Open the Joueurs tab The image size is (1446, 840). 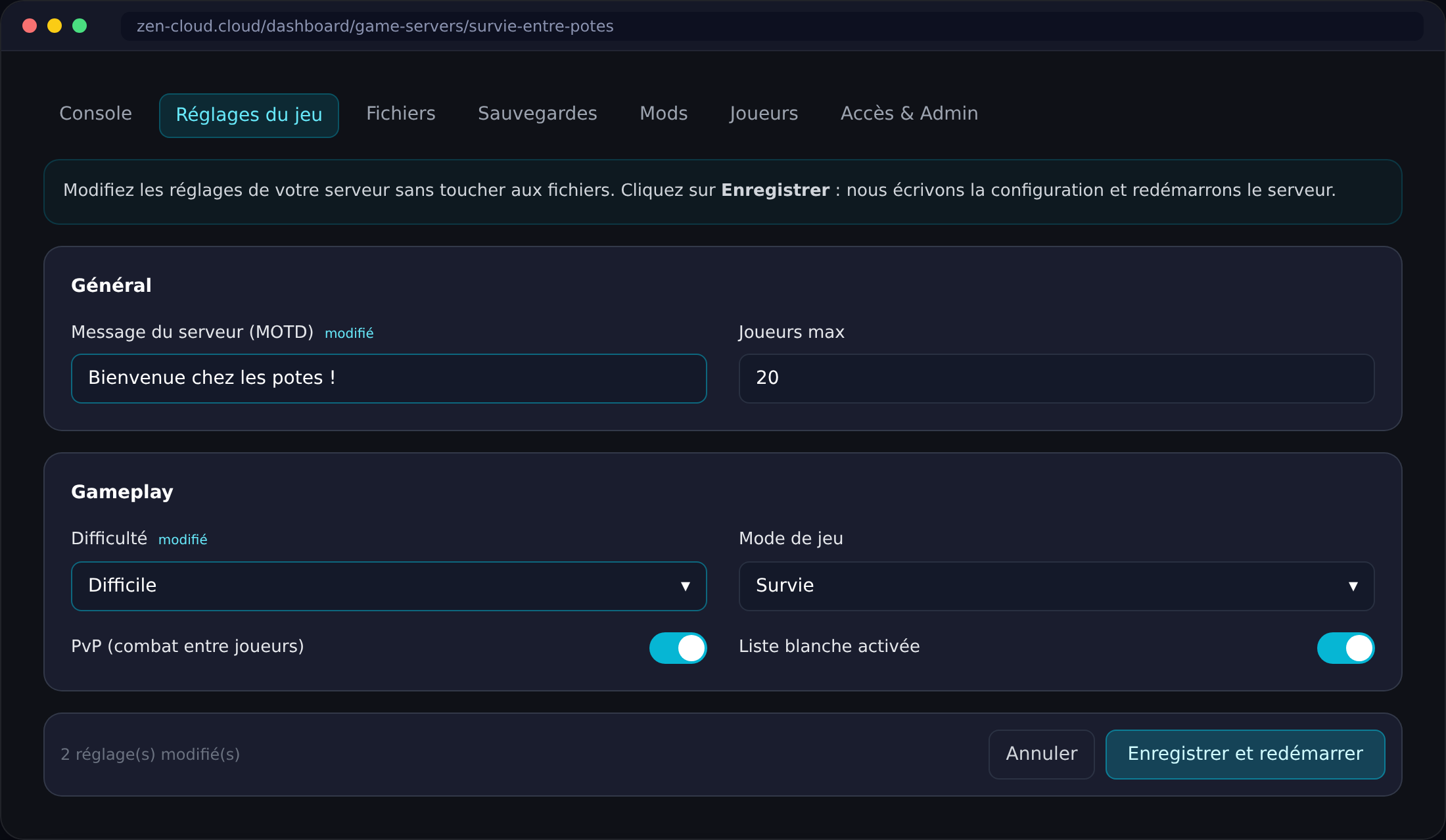tap(763, 114)
